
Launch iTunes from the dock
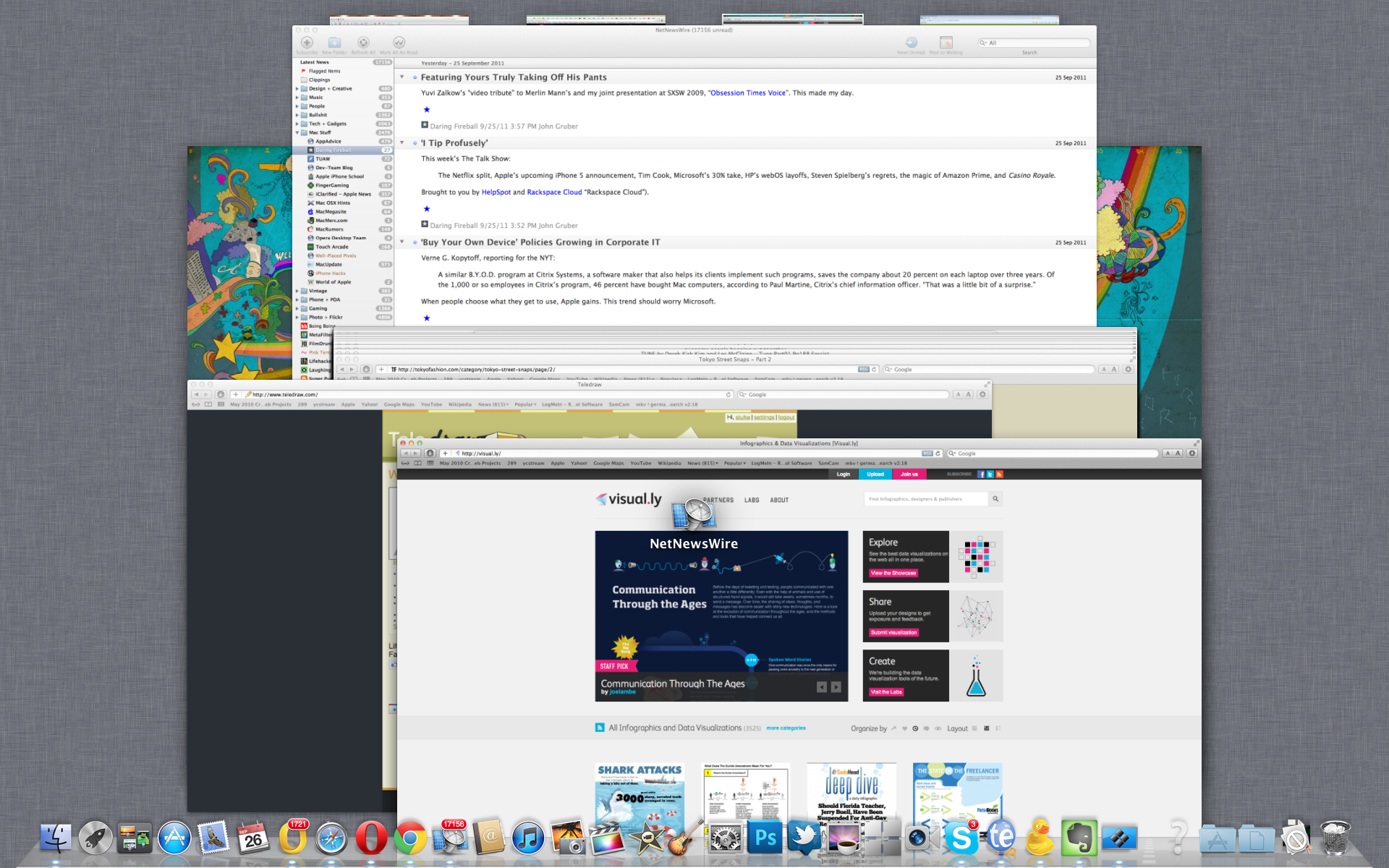[x=528, y=838]
